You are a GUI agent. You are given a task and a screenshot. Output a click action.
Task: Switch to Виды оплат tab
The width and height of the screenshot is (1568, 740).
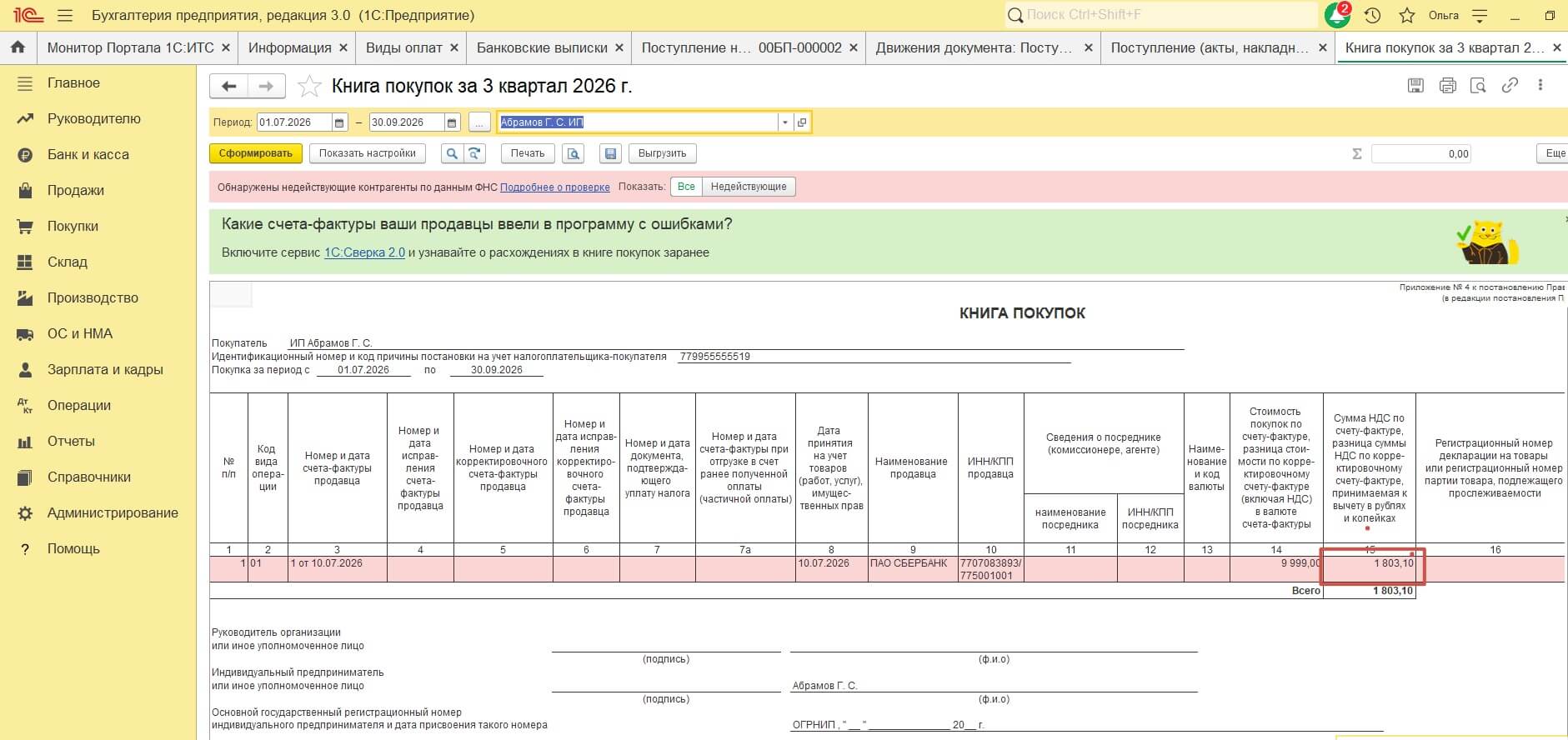click(404, 47)
